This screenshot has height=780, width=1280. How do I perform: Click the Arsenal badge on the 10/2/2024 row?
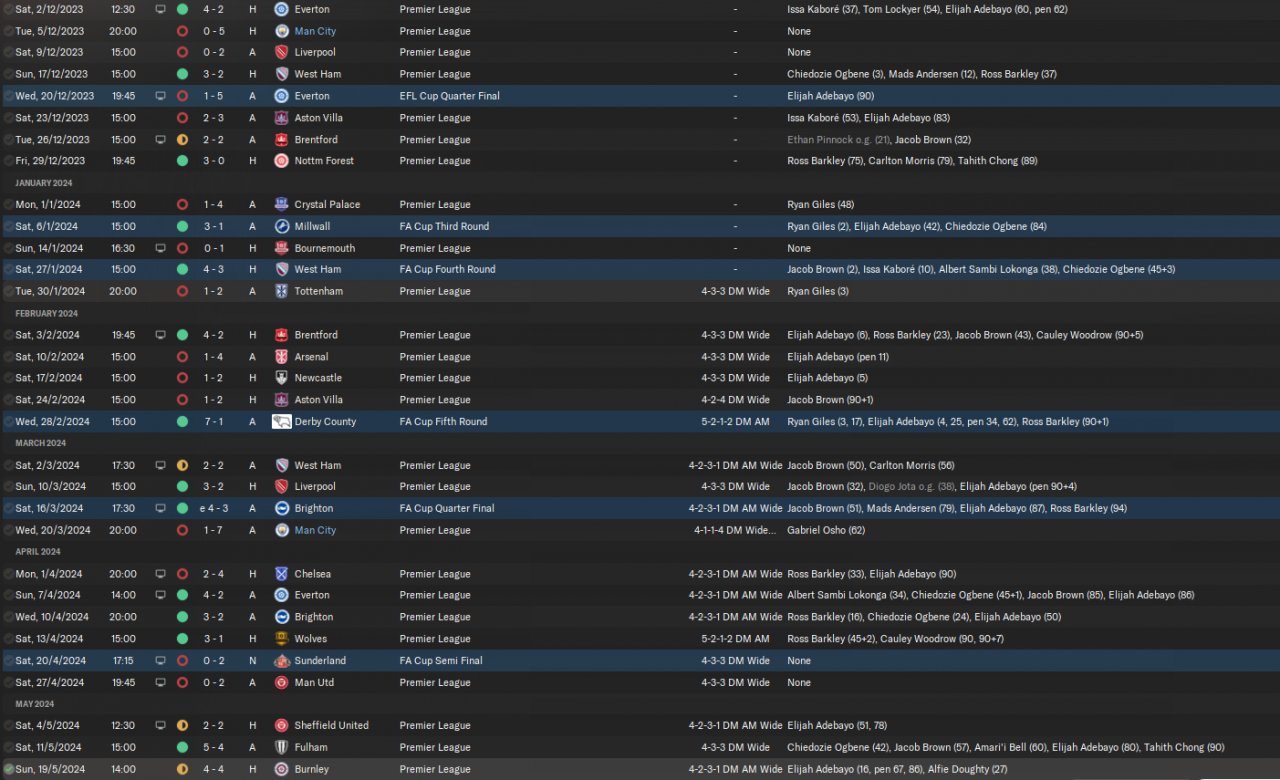pyautogui.click(x=282, y=357)
